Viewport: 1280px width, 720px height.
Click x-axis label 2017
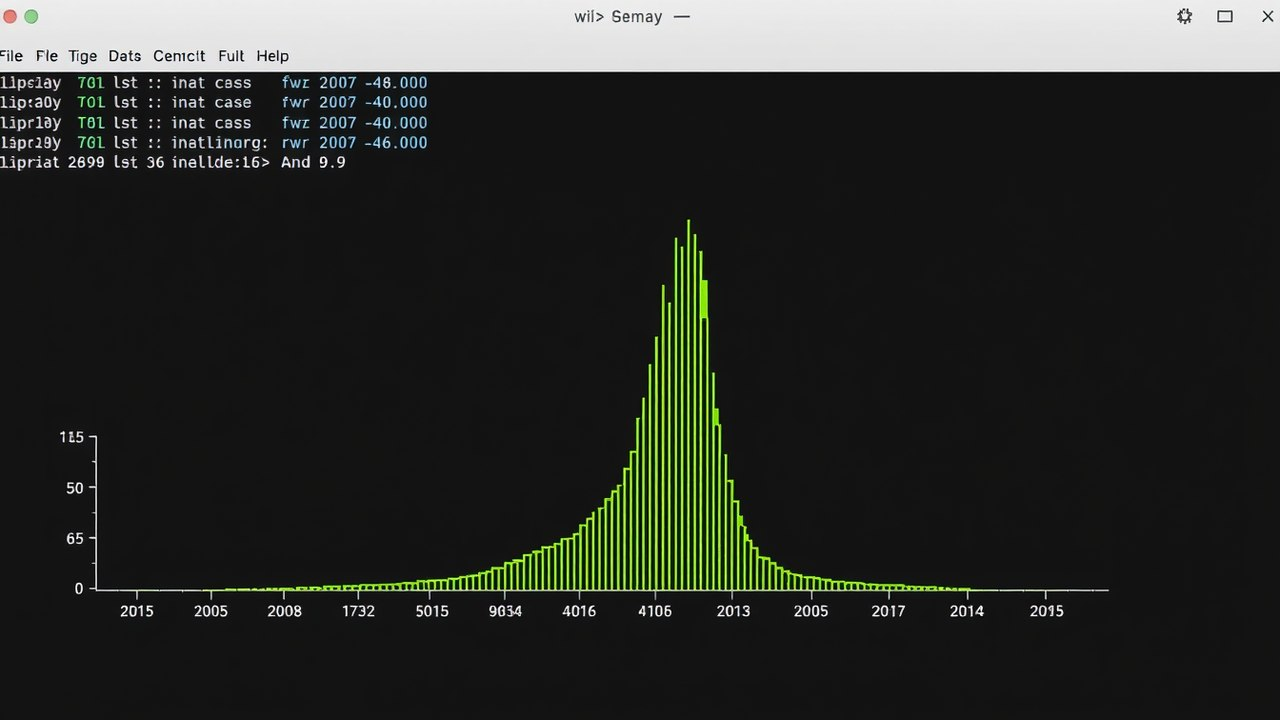[888, 611]
